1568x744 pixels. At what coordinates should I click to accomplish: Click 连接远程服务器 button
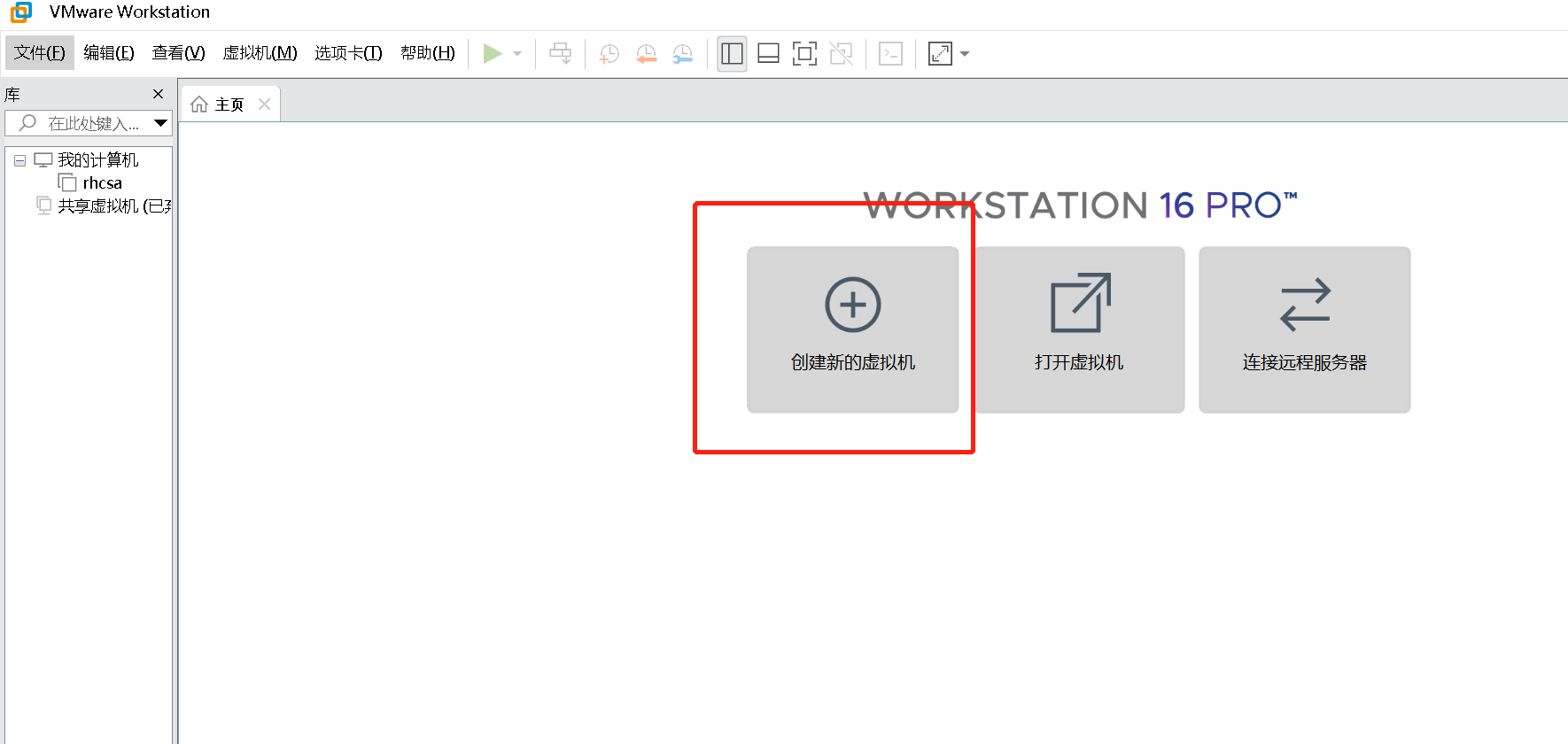[x=1305, y=329]
